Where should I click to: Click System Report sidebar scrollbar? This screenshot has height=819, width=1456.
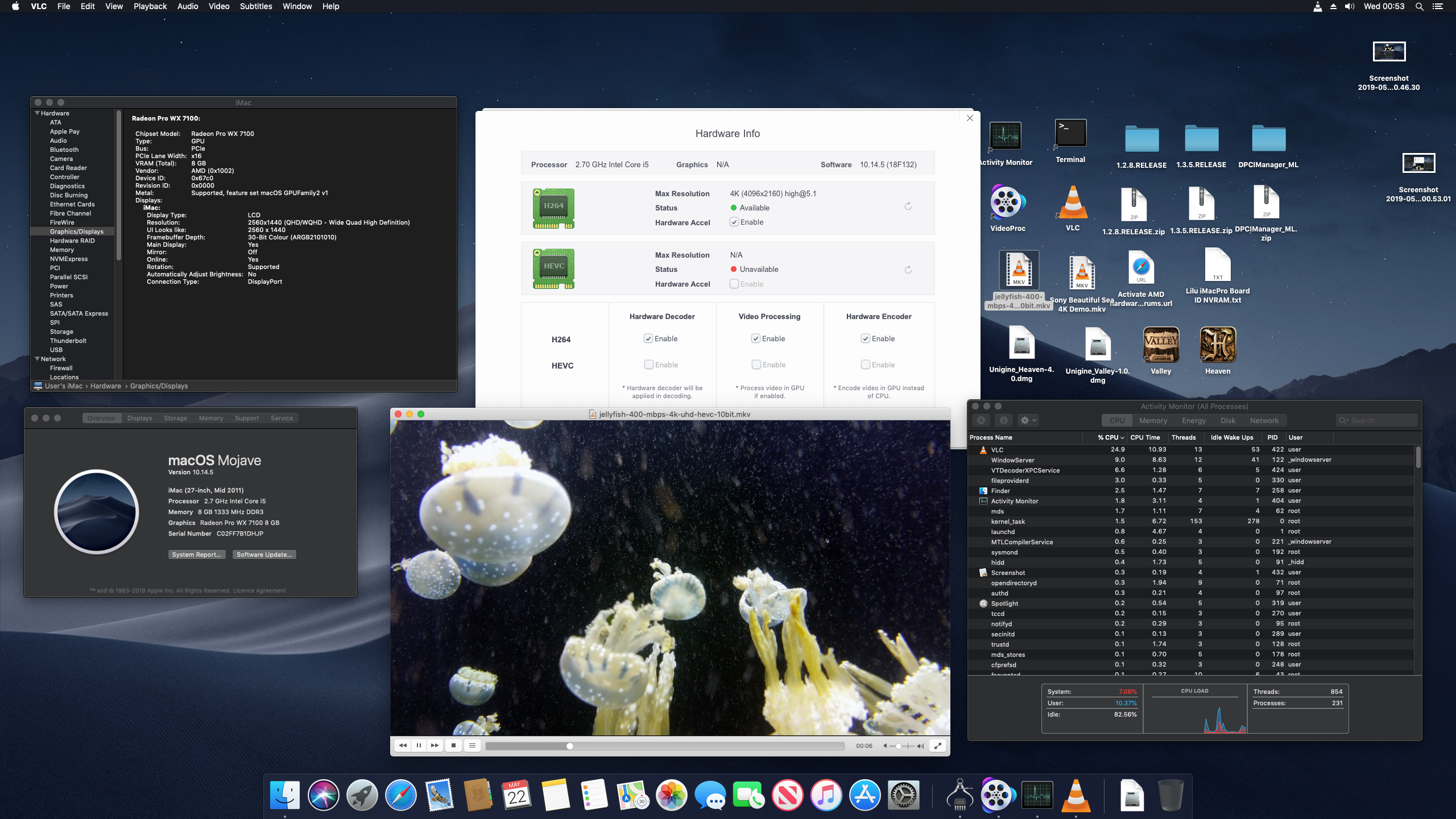[119, 185]
